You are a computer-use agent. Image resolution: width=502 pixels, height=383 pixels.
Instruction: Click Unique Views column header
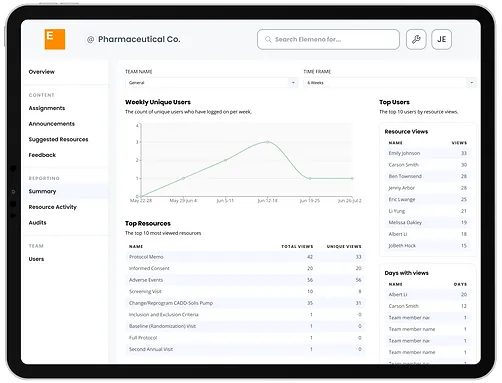[344, 247]
